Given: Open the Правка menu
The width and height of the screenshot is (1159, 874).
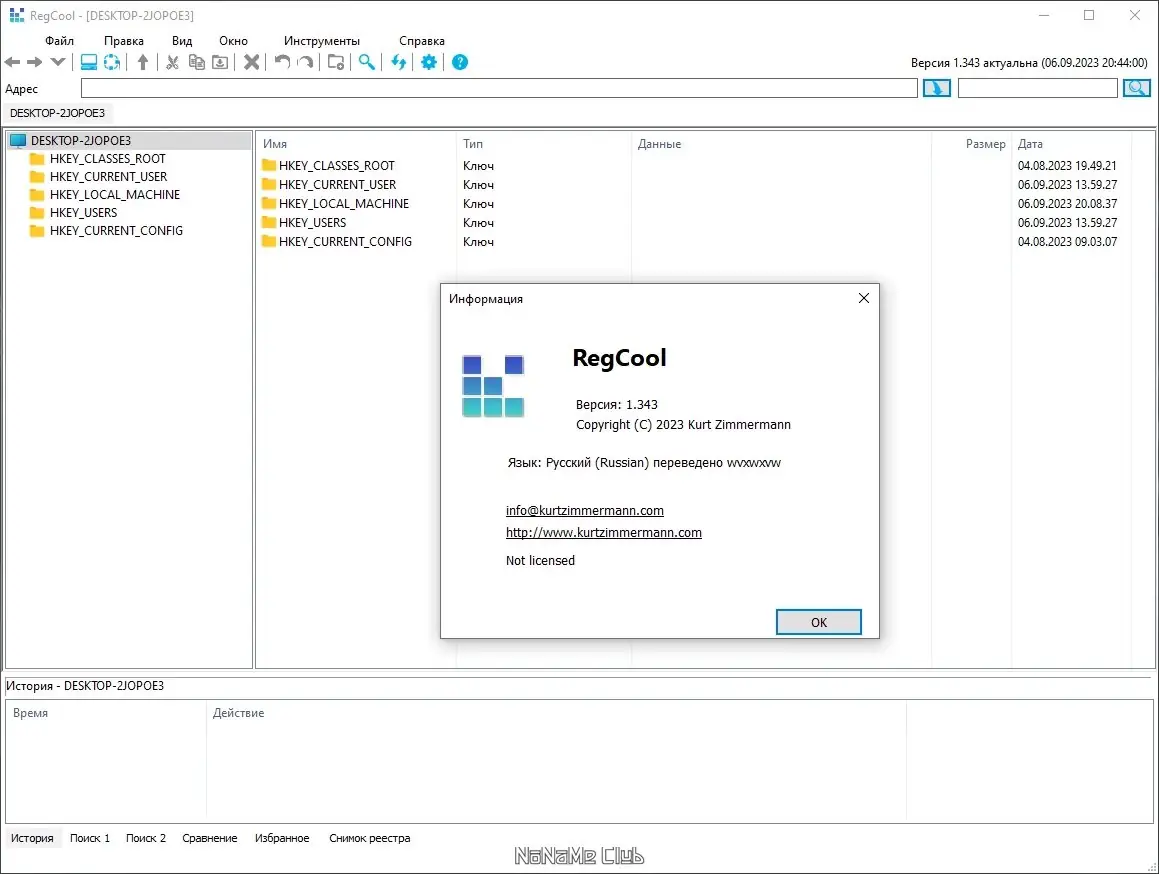Looking at the screenshot, I should (123, 41).
